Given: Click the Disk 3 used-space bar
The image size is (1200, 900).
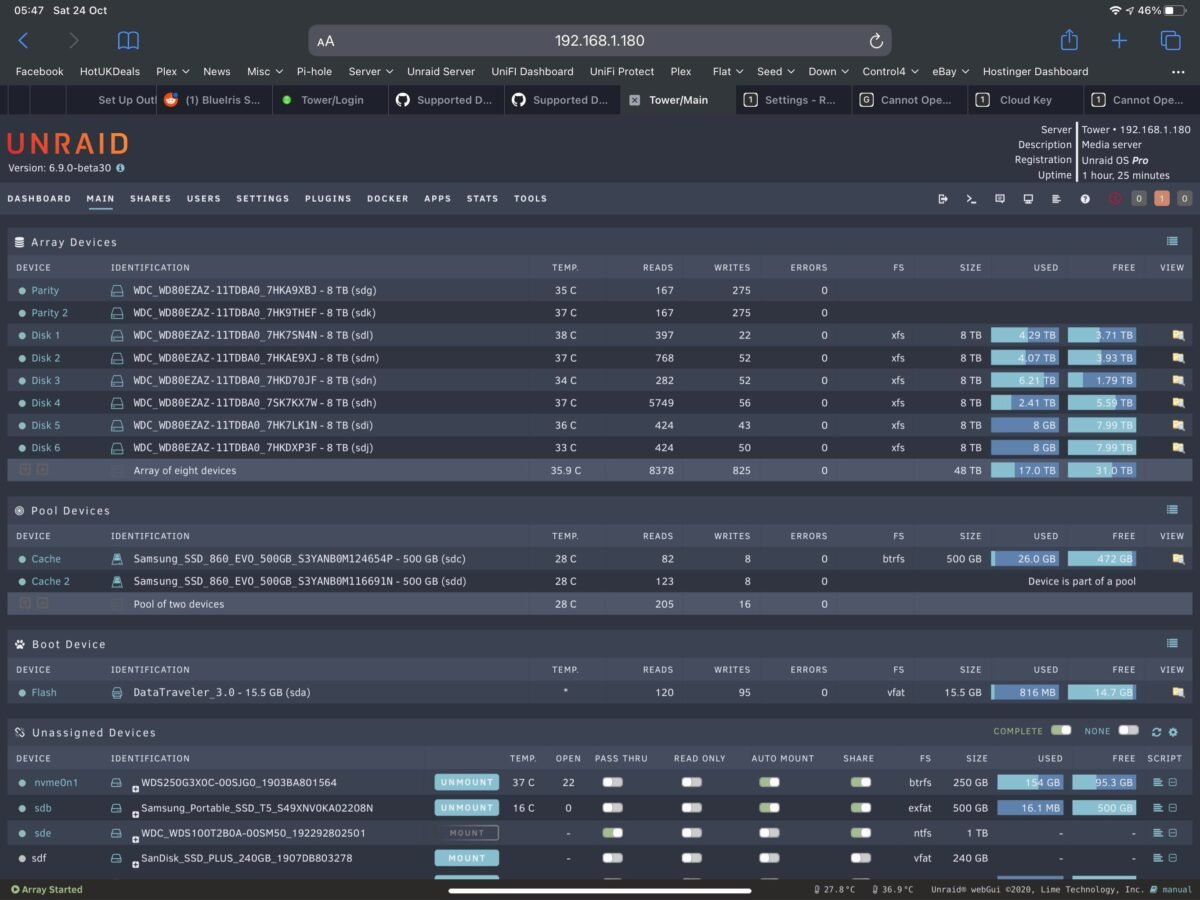Looking at the screenshot, I should [1025, 381].
